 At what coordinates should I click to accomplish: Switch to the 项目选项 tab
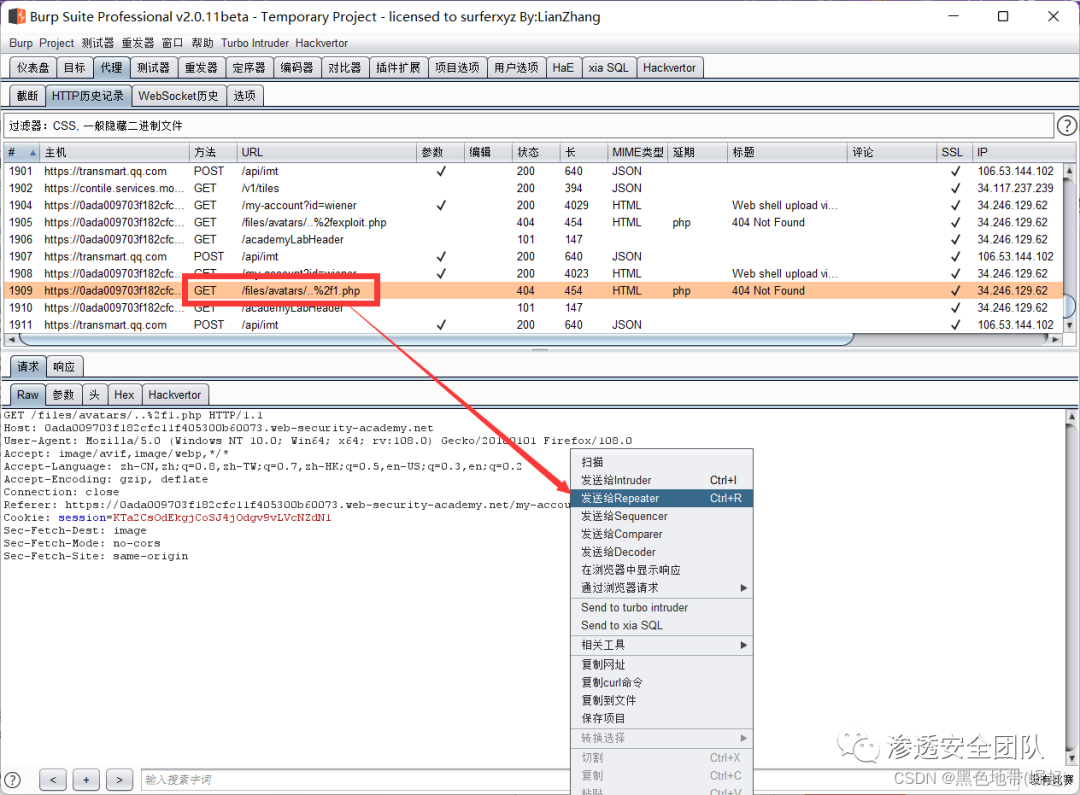click(x=457, y=68)
